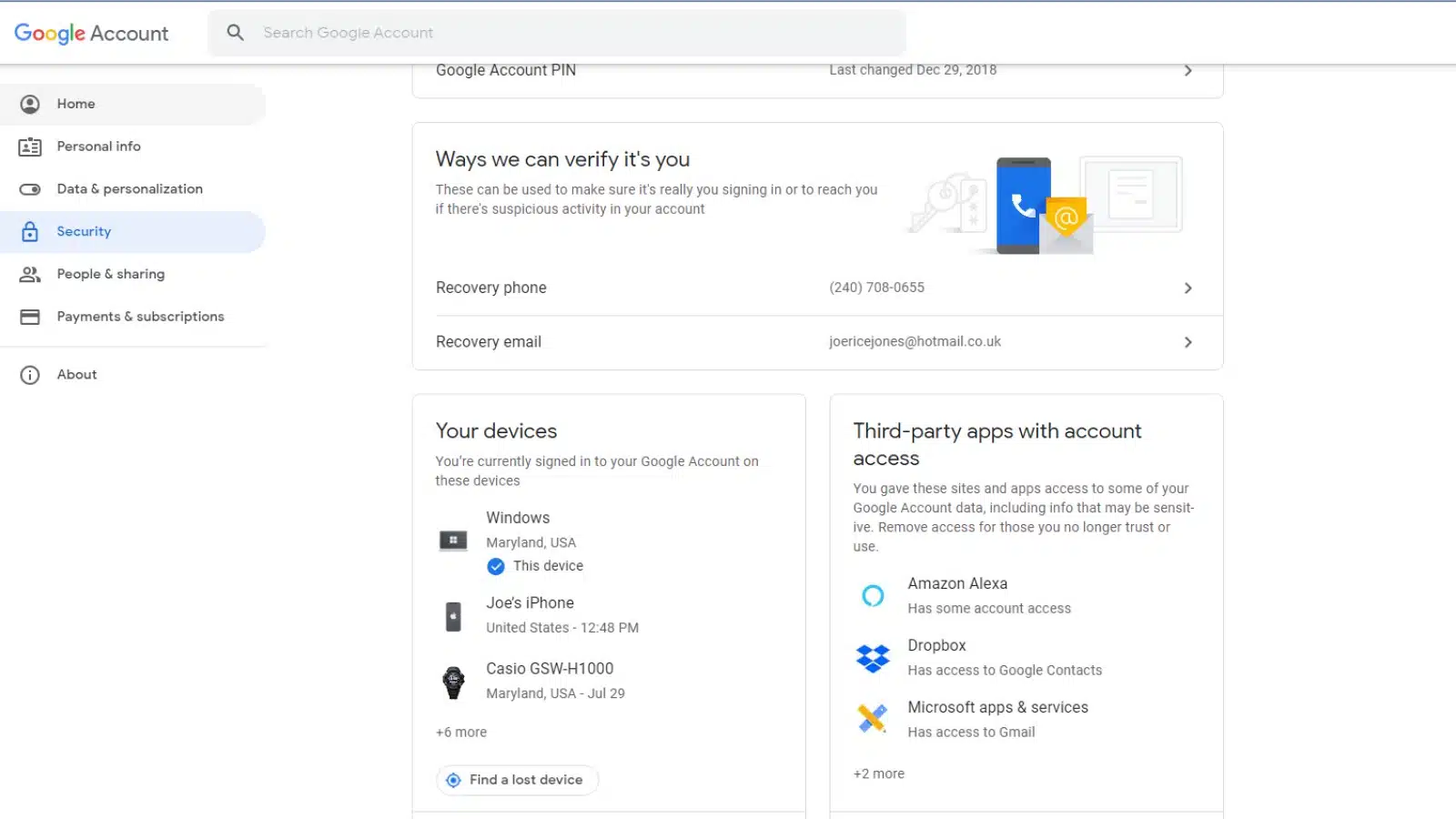Screen dimensions: 1456x819
Task: Click the About info icon
Action: coord(30,374)
